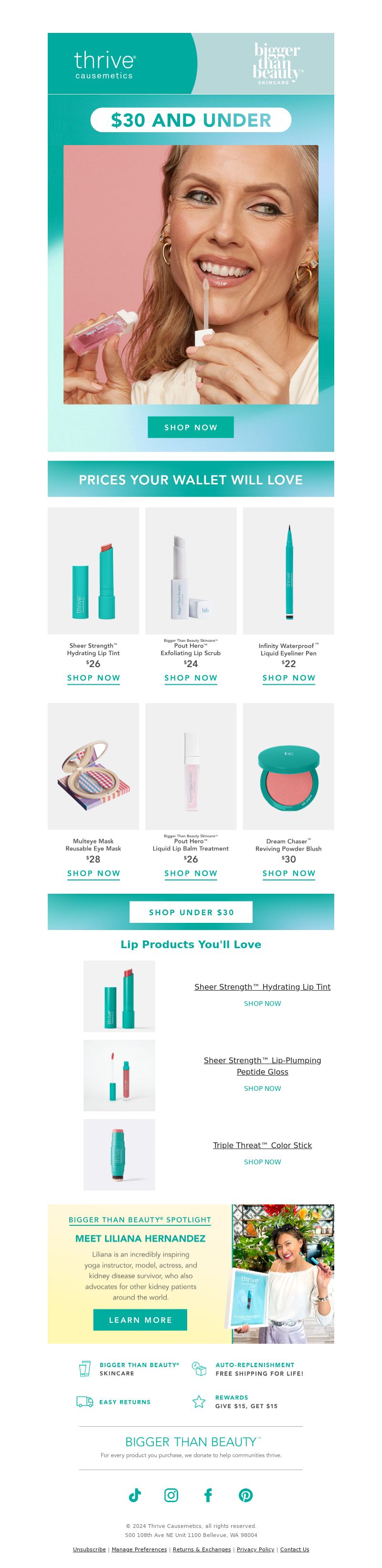Click Learn More about Liliana Hernandez
Screen dimensions: 382x1568
click(x=140, y=1320)
